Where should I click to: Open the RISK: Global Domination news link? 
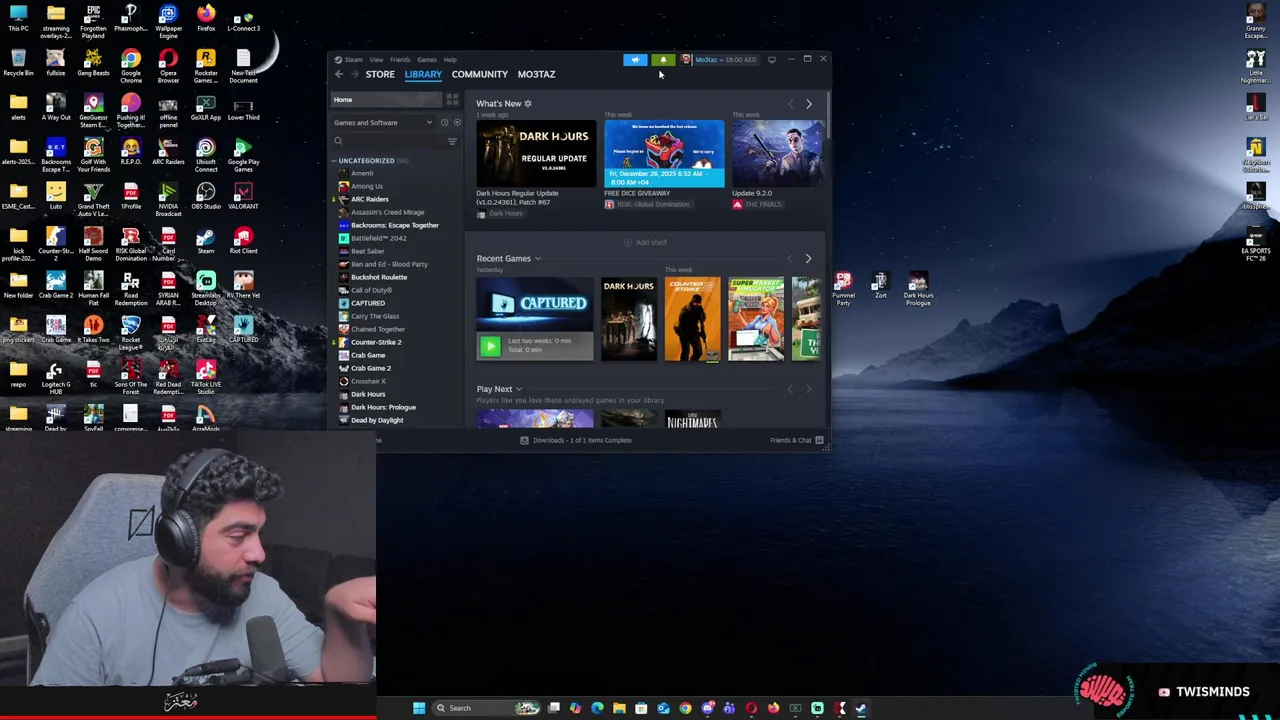(x=647, y=205)
